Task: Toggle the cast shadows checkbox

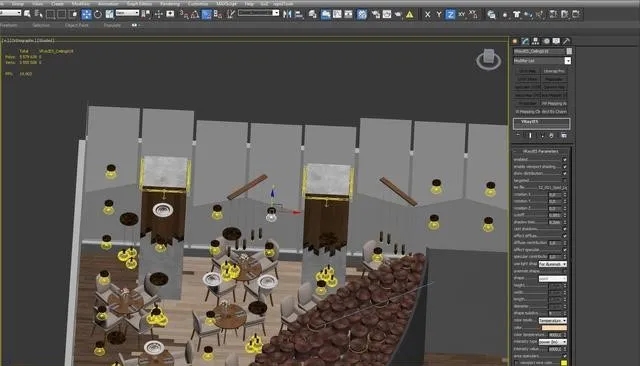Action: pyautogui.click(x=565, y=229)
